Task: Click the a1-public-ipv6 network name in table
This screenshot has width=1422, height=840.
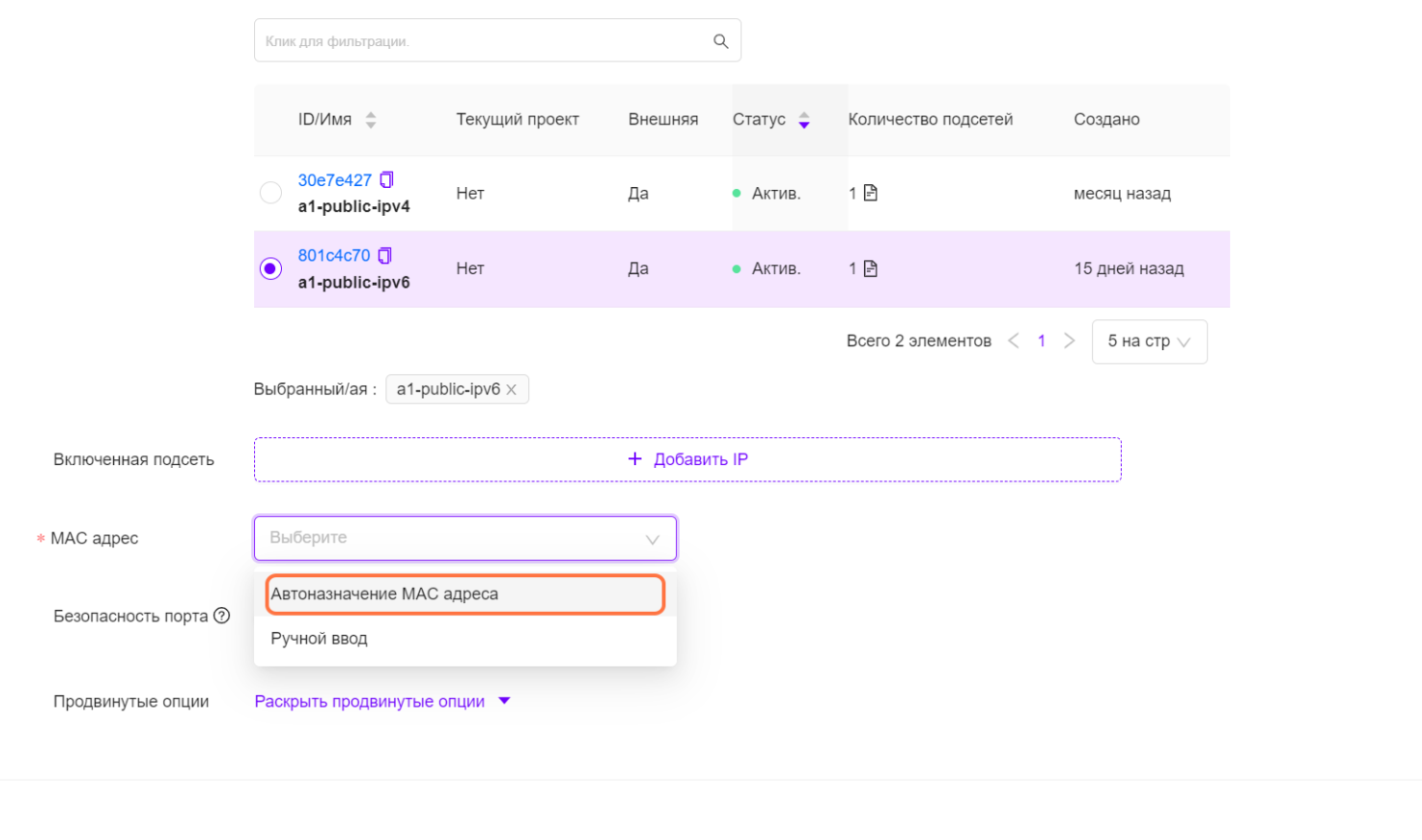Action: [x=354, y=282]
